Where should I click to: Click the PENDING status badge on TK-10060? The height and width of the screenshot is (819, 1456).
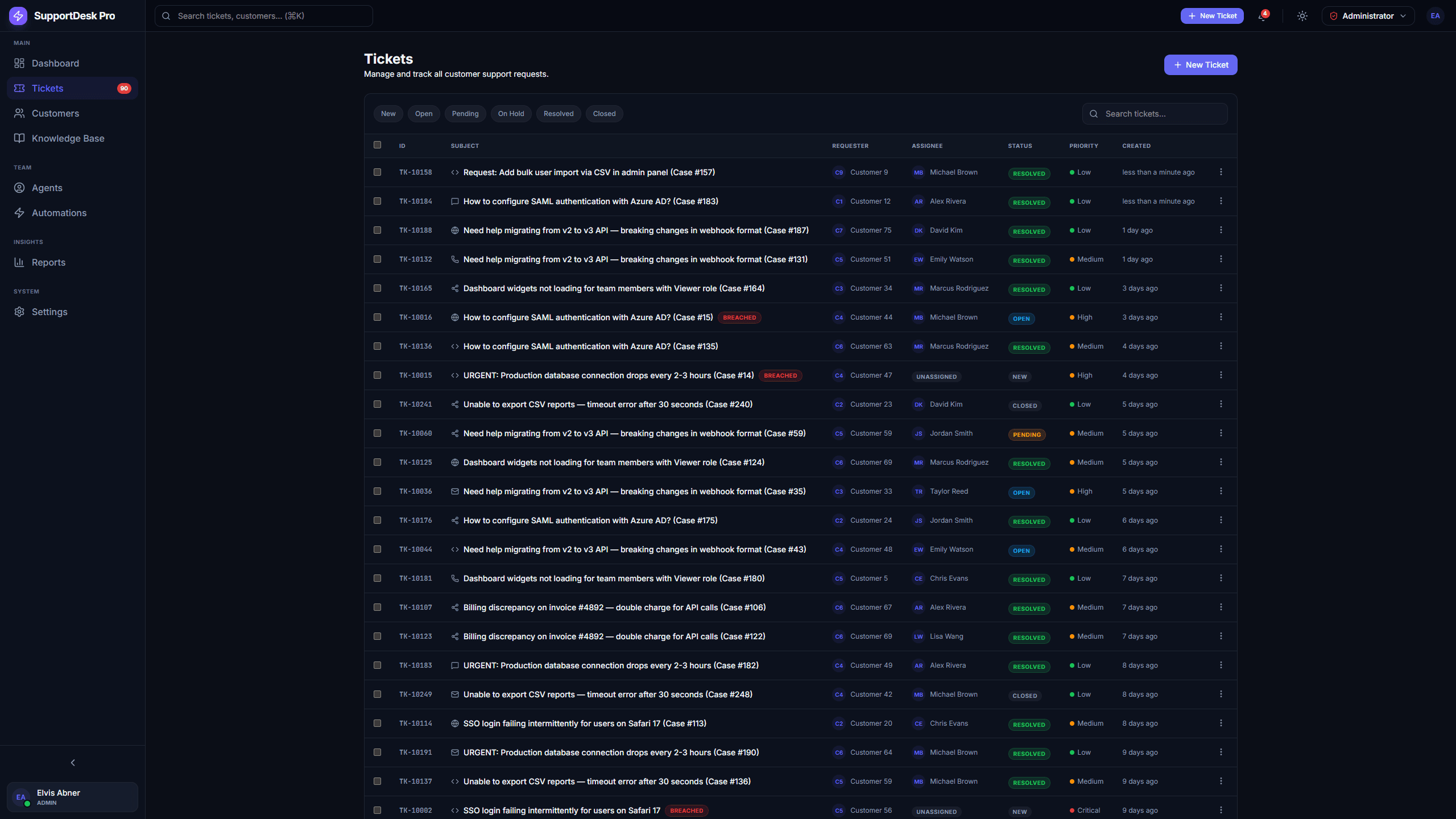coord(1027,435)
